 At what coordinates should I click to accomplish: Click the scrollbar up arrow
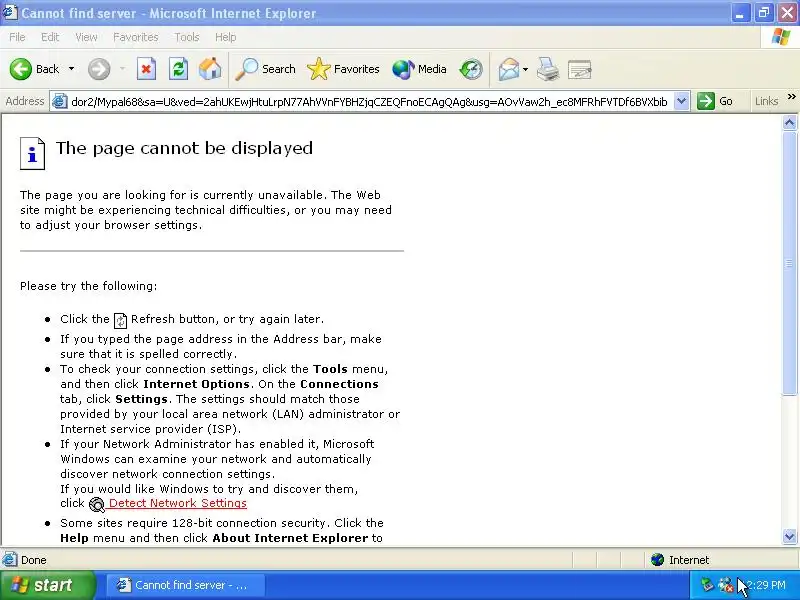pos(789,122)
